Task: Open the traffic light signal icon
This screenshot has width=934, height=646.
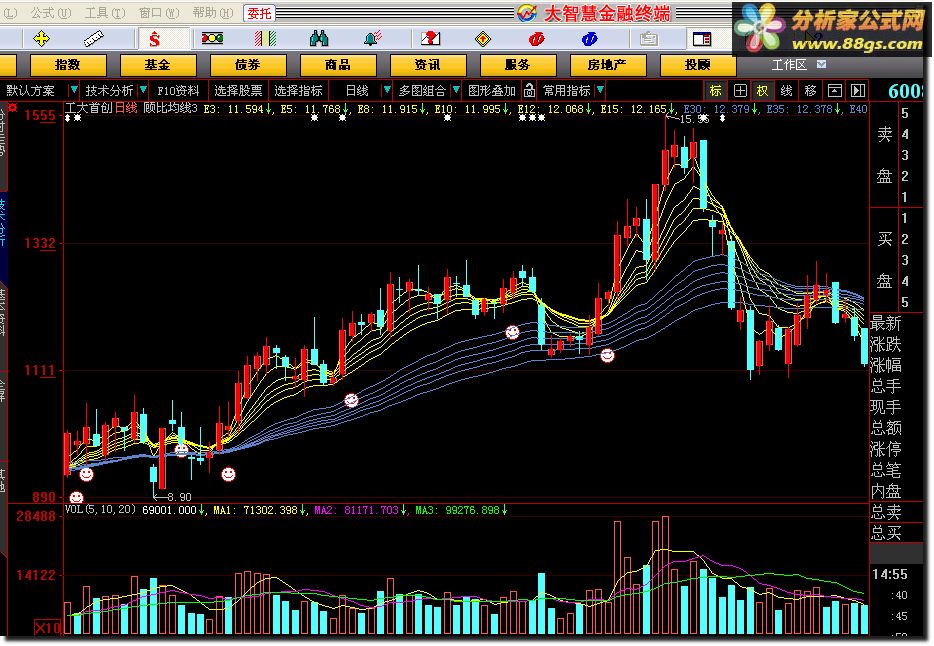Action: 212,39
